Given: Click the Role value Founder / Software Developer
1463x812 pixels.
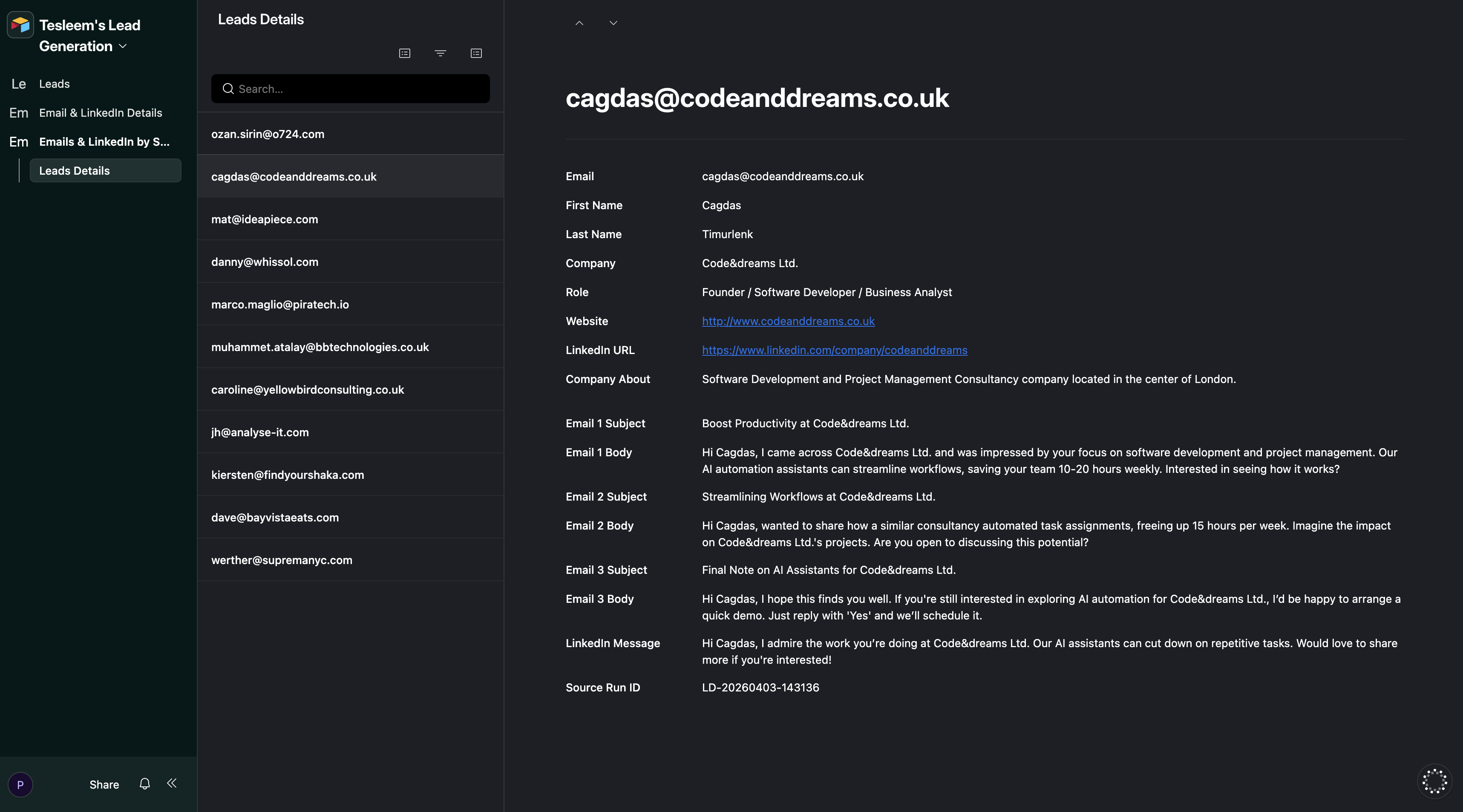Looking at the screenshot, I should (827, 292).
